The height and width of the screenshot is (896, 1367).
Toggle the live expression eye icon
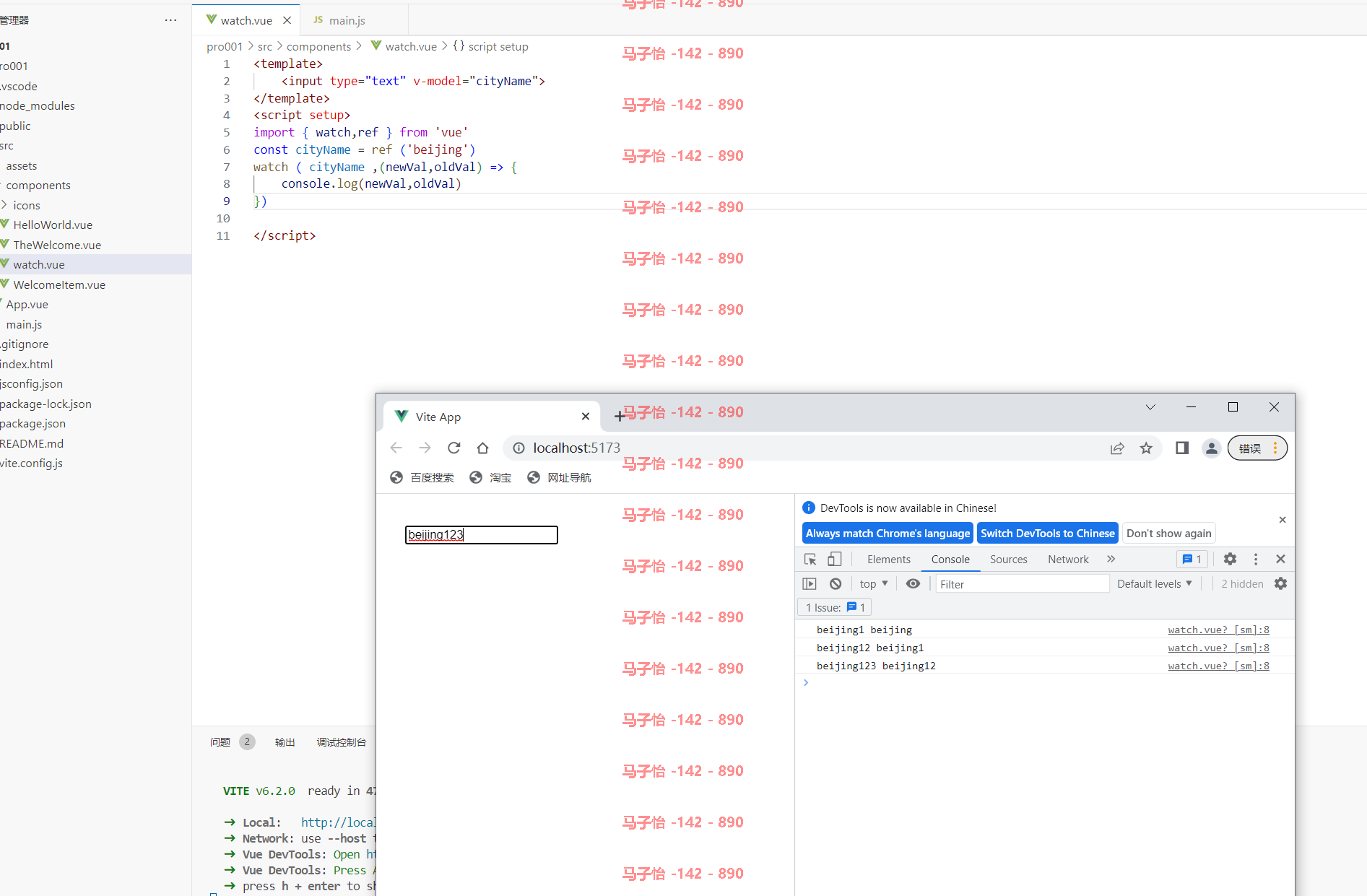[913, 583]
